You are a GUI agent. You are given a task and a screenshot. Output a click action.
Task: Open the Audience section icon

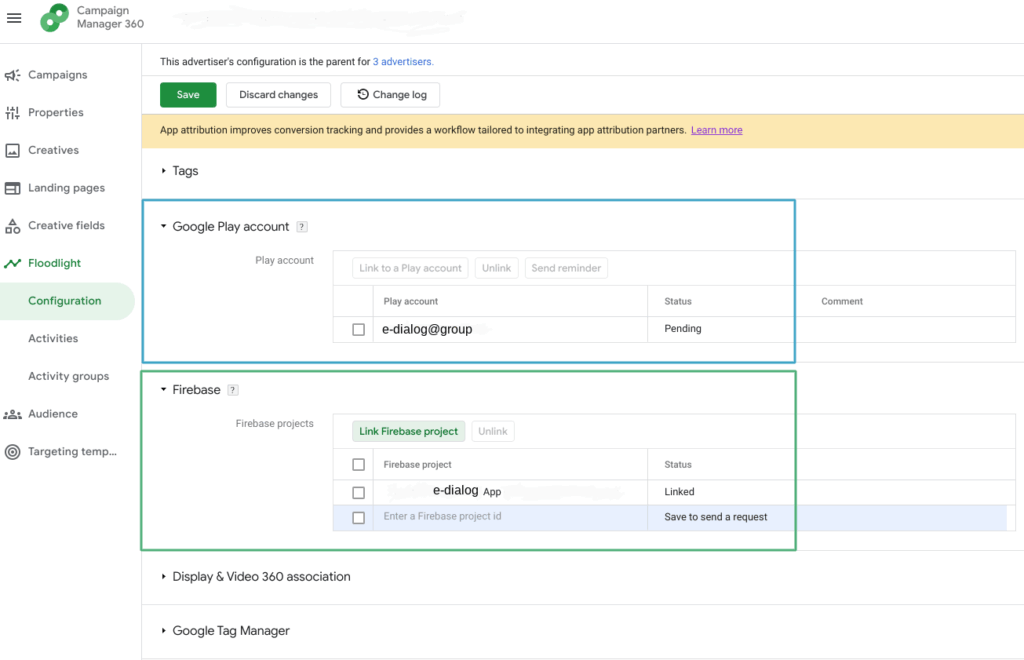[14, 413]
